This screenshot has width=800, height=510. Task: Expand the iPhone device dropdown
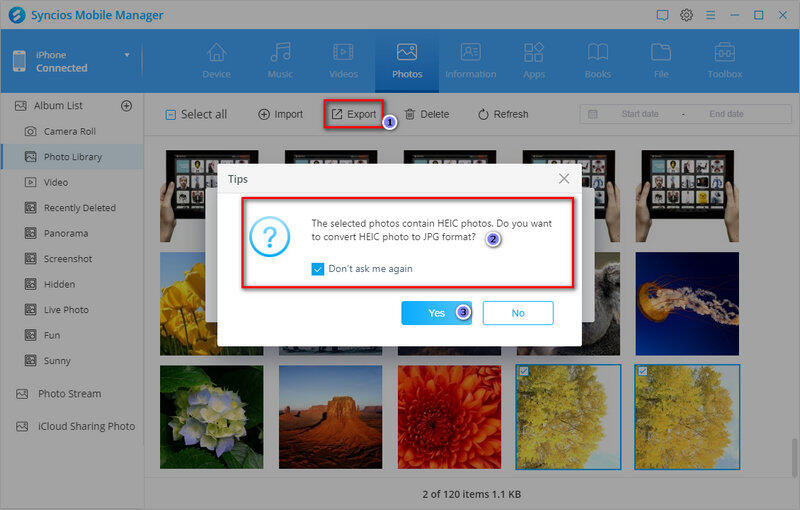(x=127, y=55)
